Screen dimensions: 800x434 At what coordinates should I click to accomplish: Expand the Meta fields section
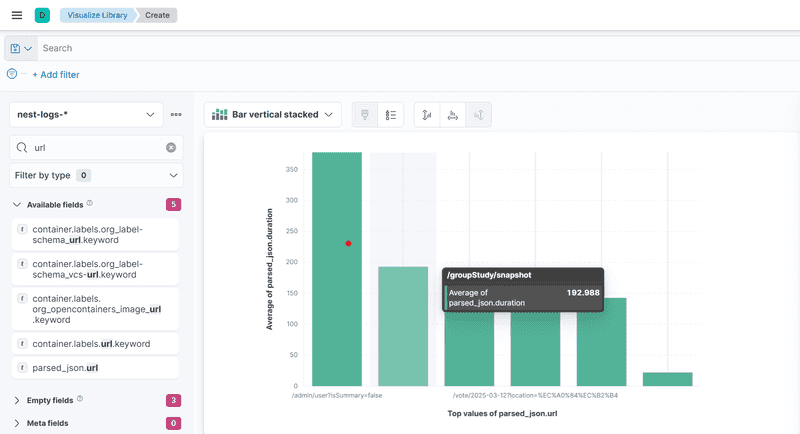coord(17,423)
